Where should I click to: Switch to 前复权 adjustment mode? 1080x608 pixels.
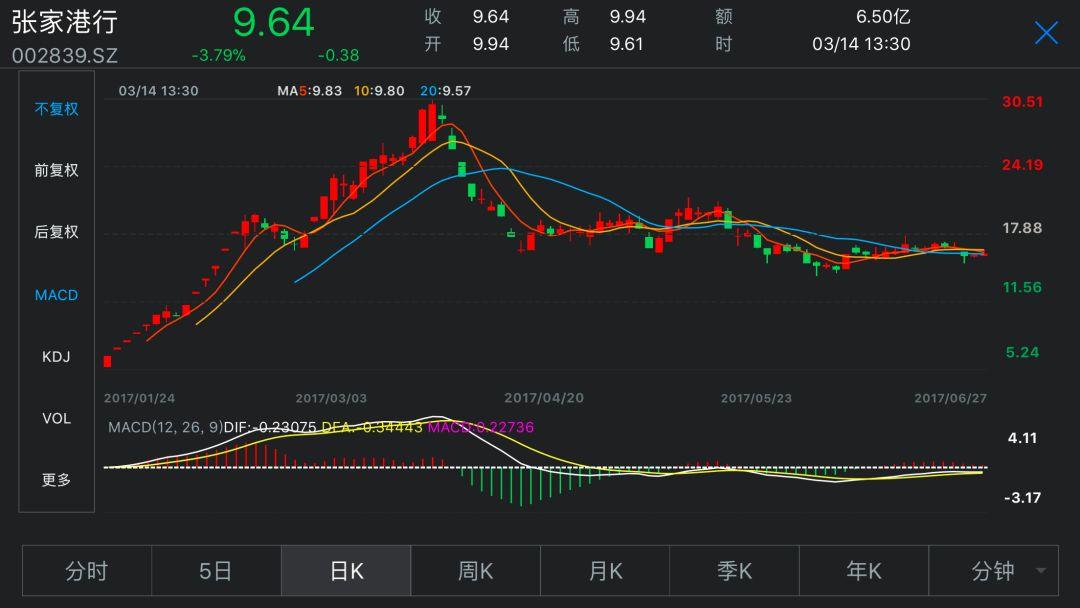[56, 171]
